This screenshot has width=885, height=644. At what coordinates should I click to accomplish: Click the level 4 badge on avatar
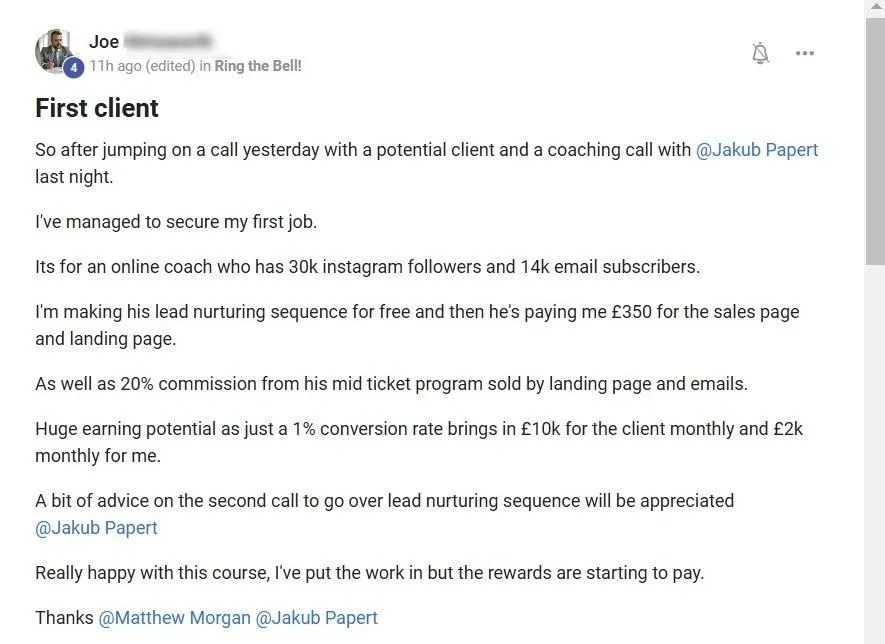(73, 68)
